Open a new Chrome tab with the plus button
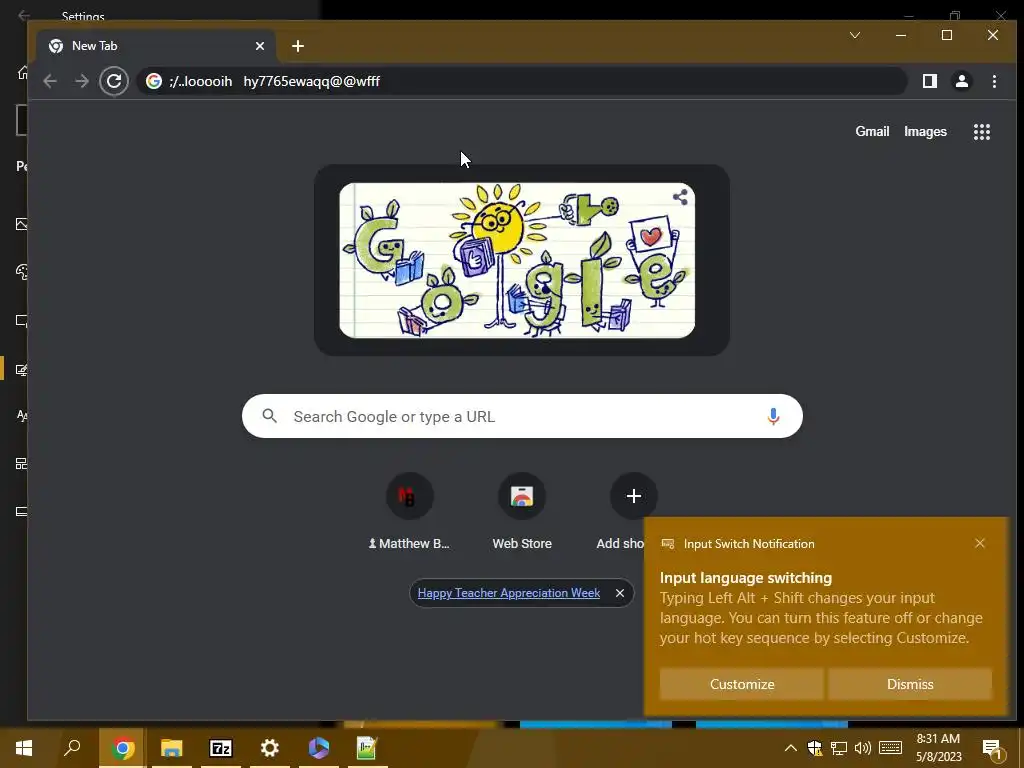Screen dimensions: 1024x768 click(x=298, y=46)
